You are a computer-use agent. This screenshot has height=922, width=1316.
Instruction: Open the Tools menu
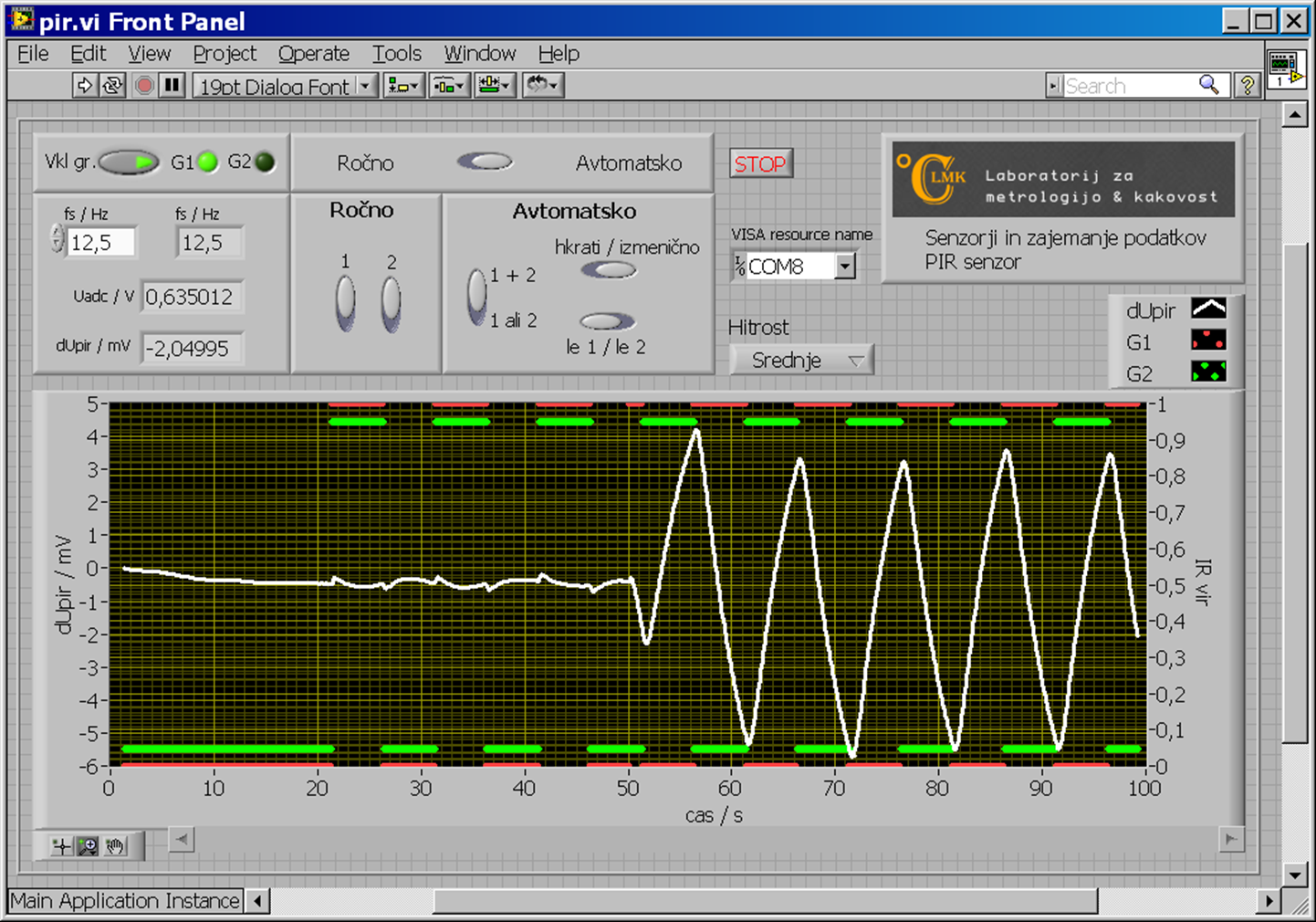397,54
